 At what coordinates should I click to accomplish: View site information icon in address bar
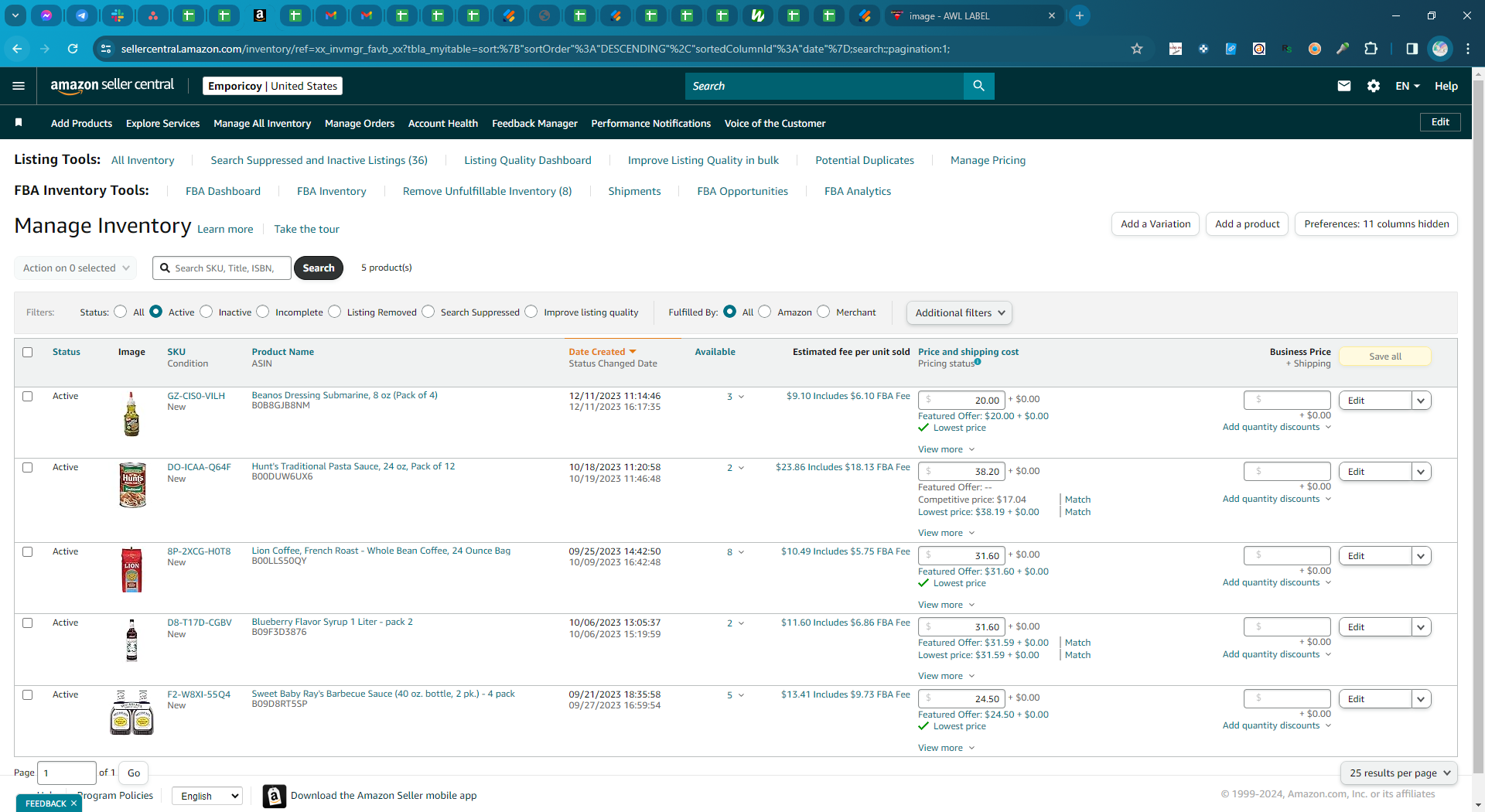[107, 49]
